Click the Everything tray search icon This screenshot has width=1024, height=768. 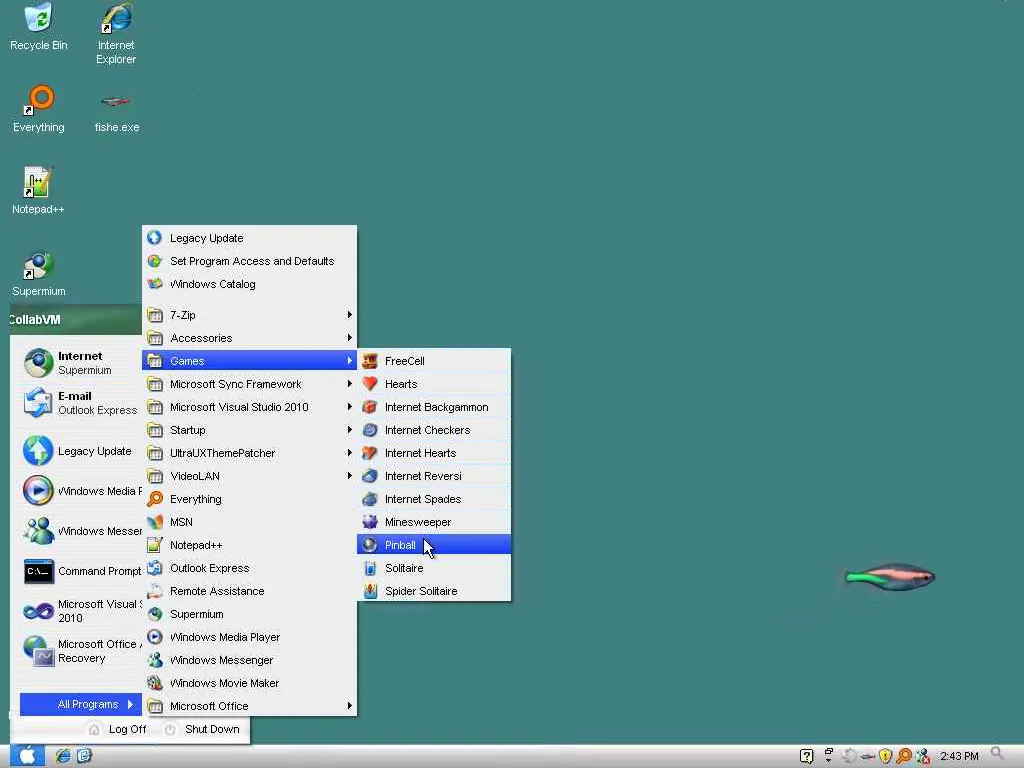pos(904,756)
